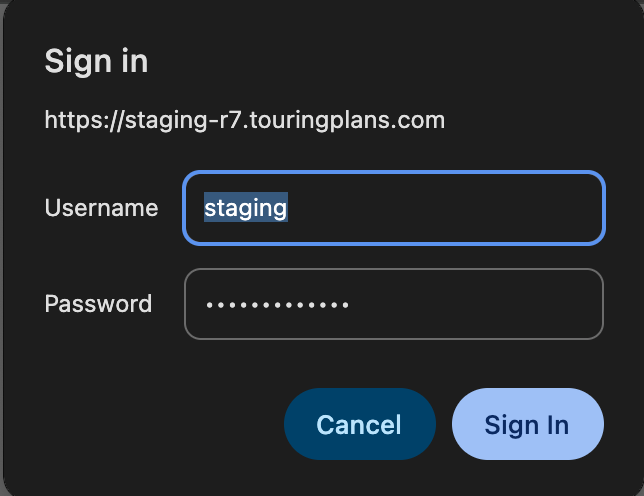Click the blue focus border of Username

point(394,174)
